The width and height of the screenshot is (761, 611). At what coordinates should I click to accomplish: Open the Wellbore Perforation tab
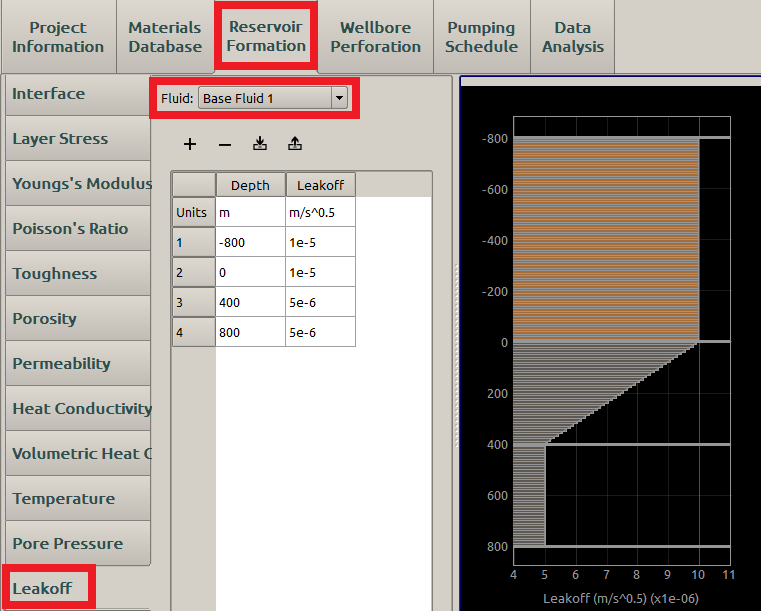point(376,37)
